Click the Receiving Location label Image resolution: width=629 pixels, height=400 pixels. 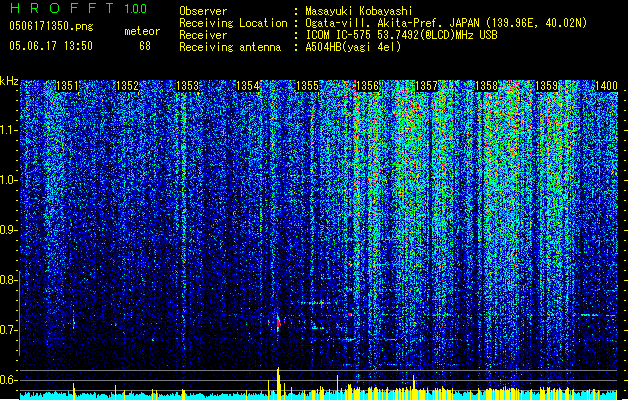click(233, 23)
